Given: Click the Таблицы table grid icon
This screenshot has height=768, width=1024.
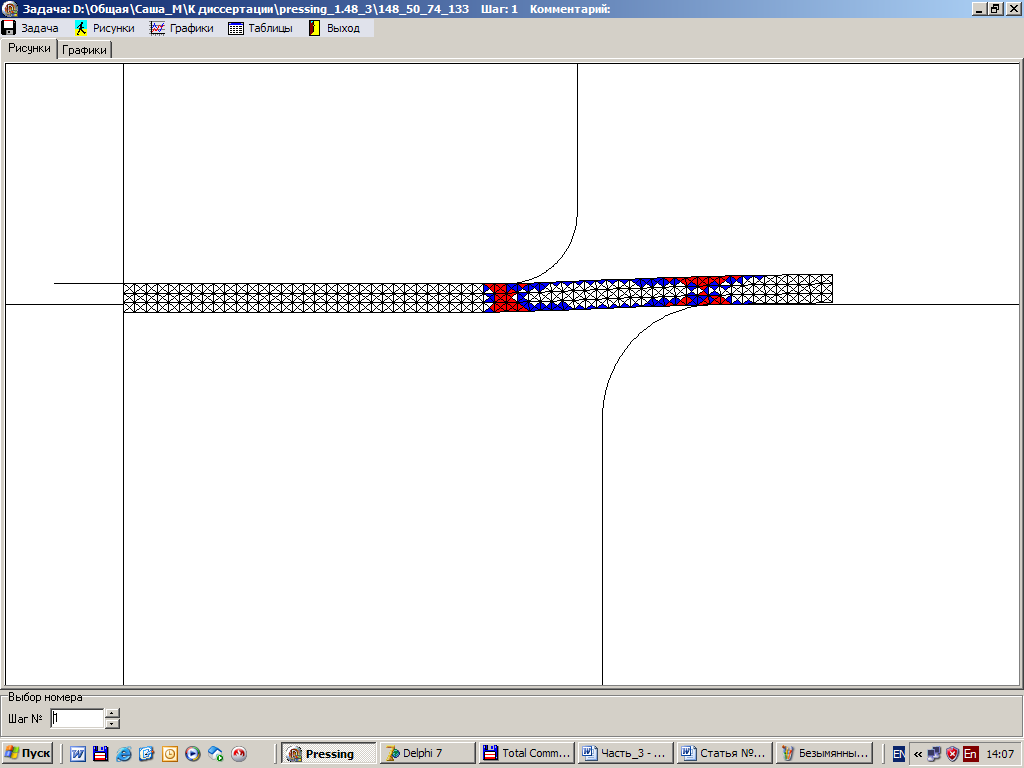Looking at the screenshot, I should click(236, 28).
